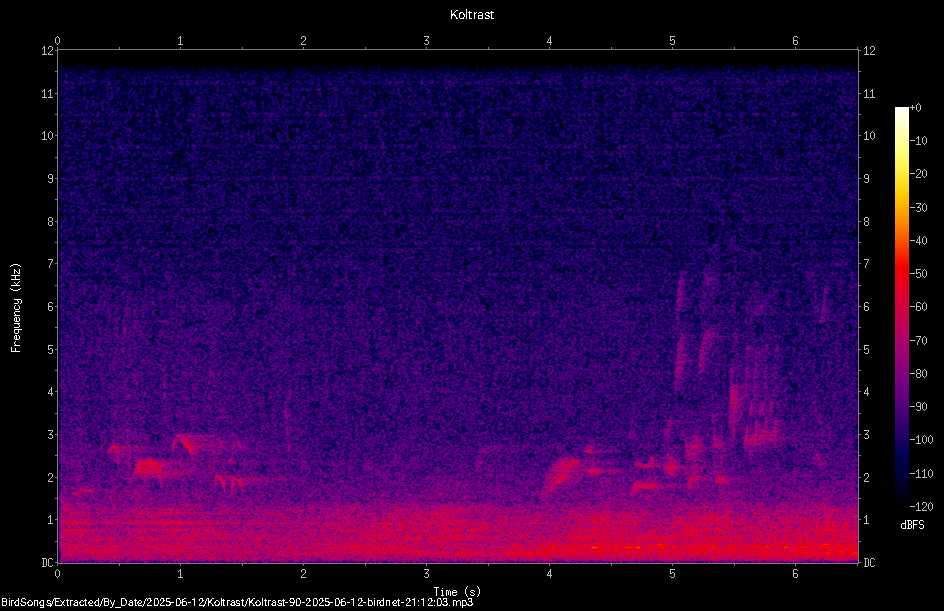Screen dimensions: 944x611
Task: Click the DC label on left axis
Action: point(48,562)
